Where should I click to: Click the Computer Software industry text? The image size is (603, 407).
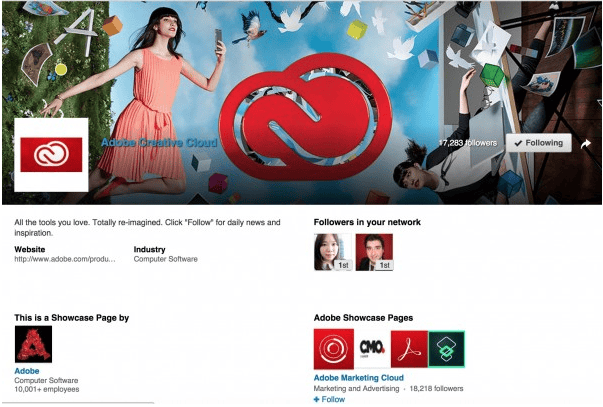(x=166, y=259)
